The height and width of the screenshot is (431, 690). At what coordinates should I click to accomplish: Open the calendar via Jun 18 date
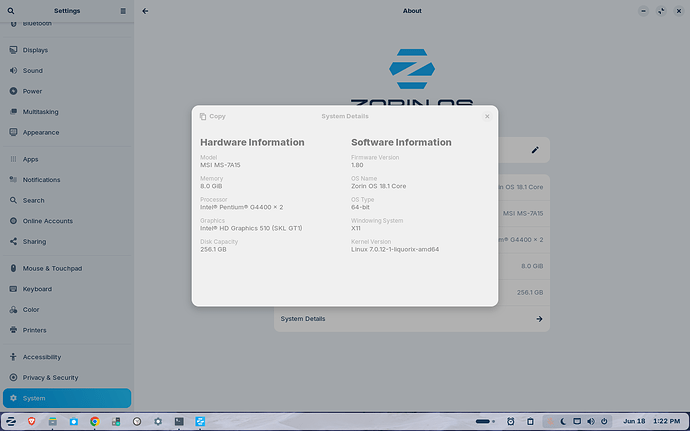[x=634, y=422]
